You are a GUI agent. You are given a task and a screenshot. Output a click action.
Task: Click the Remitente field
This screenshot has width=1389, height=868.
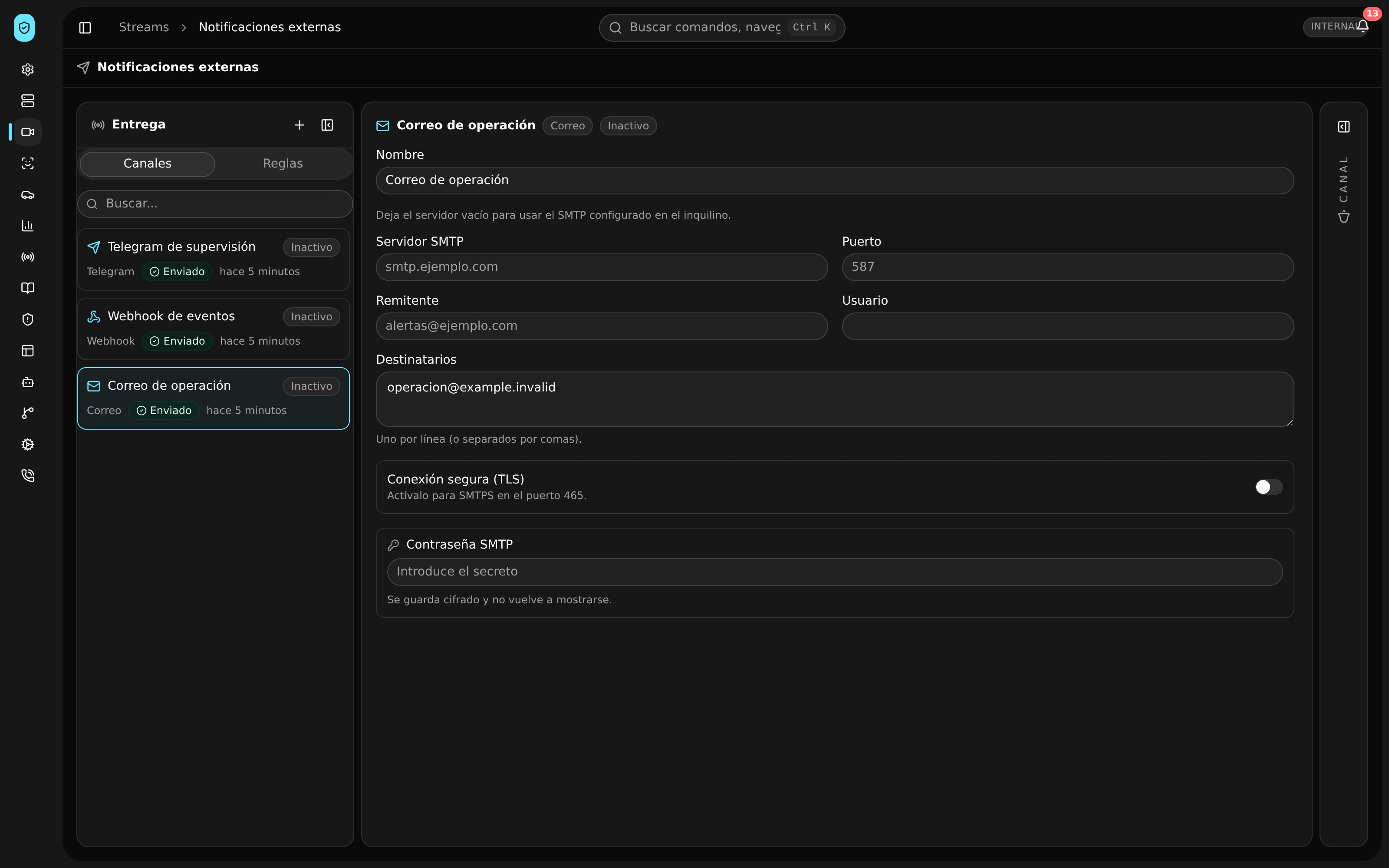[602, 326]
